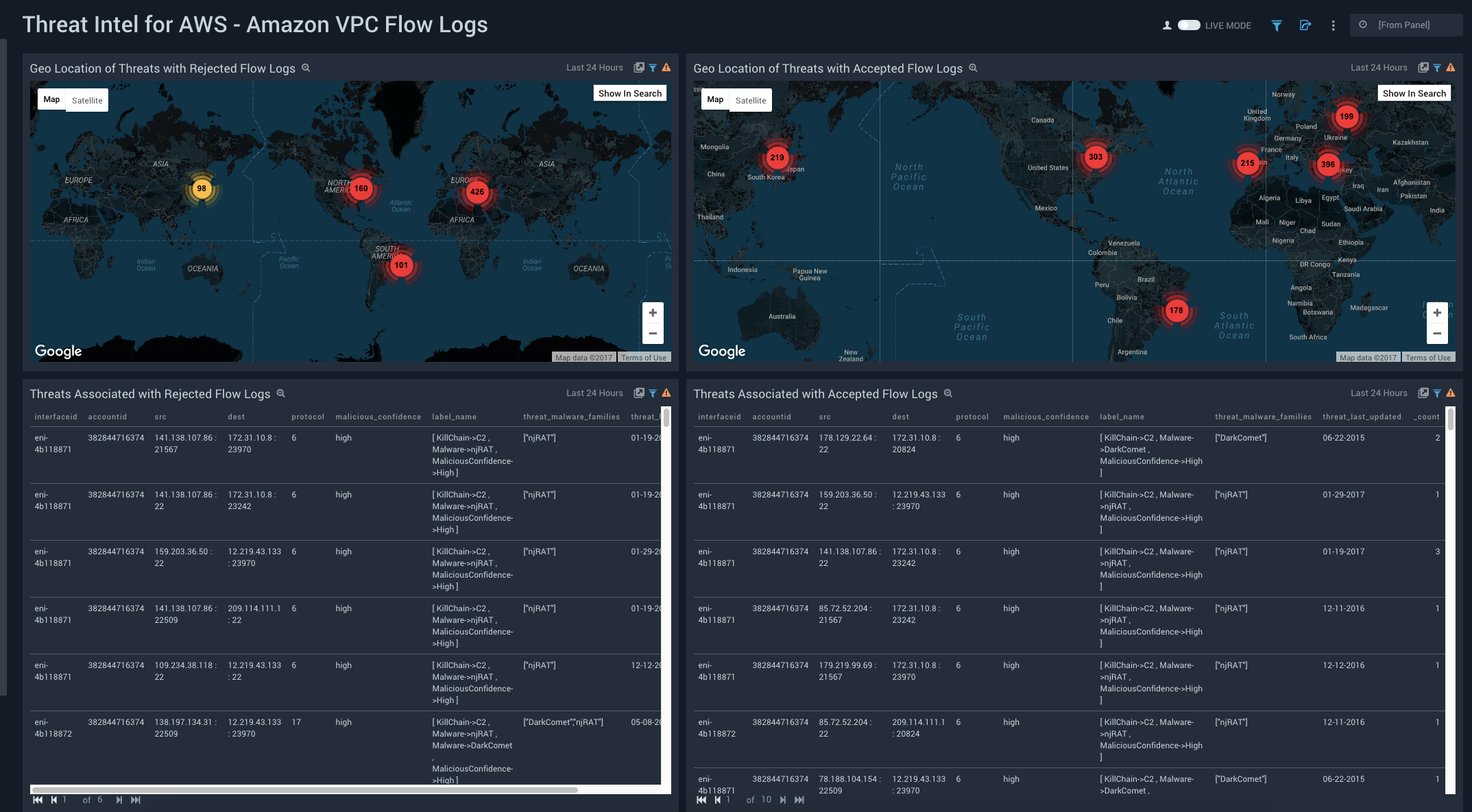Screen dimensions: 1472x812
Task: Open the '[From Panel]' time range selector
Action: 1406,24
